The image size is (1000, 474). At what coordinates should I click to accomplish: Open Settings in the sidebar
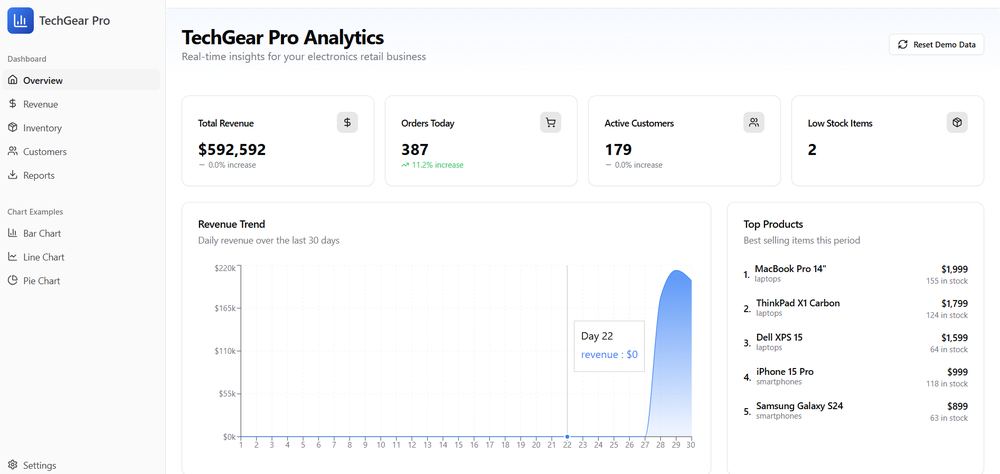coord(82,465)
